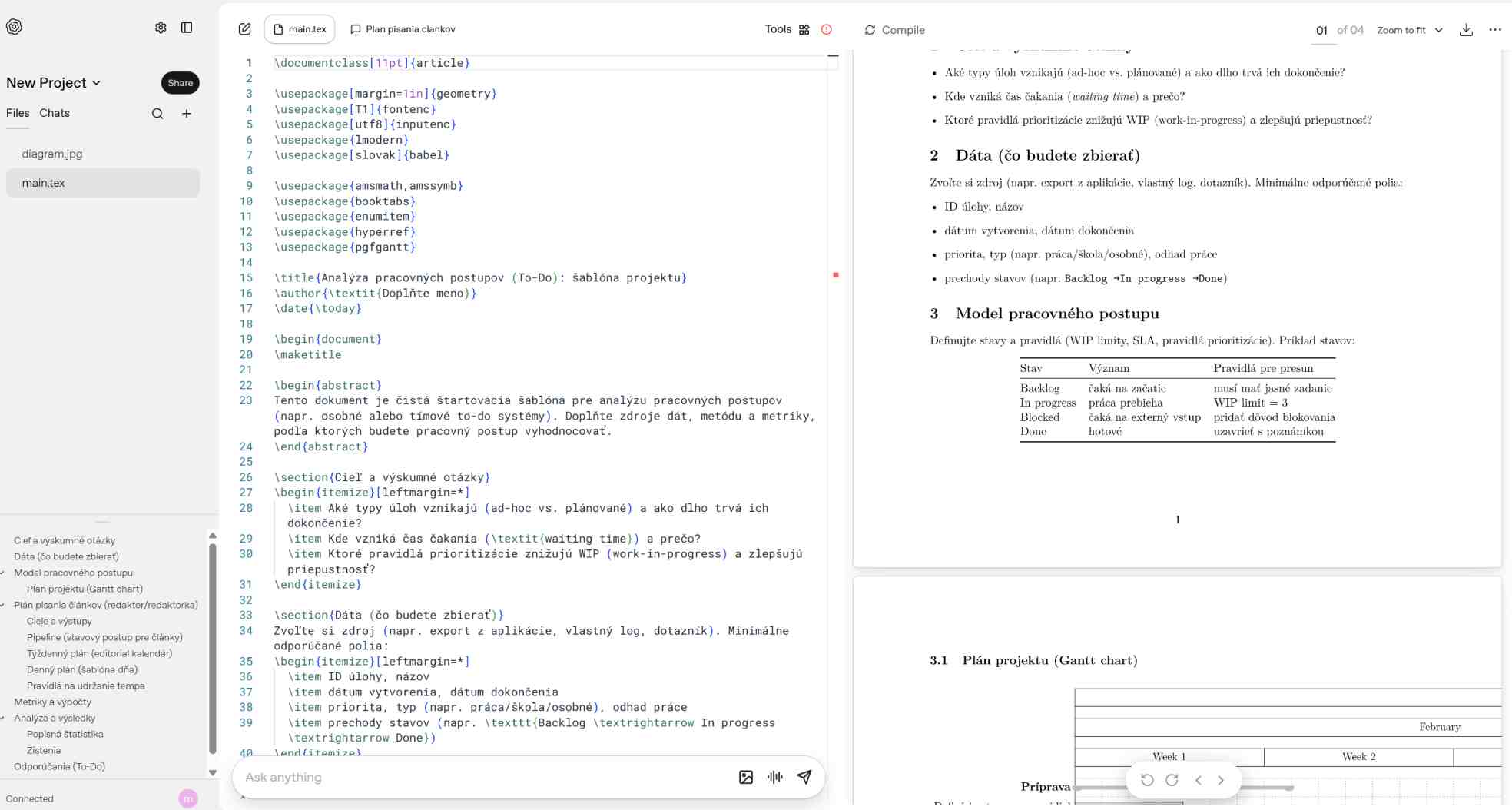Open the three-dot more options menu
The image size is (1512, 810).
[x=1494, y=30]
